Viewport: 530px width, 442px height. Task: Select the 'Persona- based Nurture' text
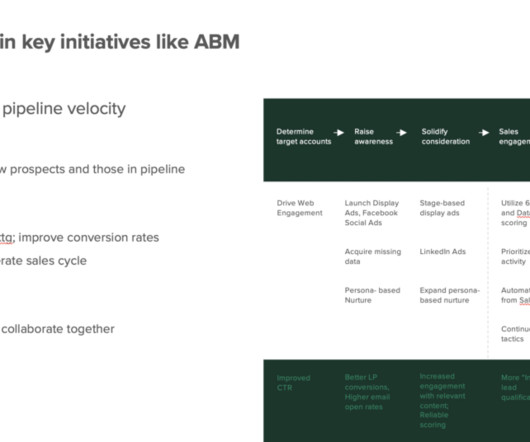coord(372,295)
